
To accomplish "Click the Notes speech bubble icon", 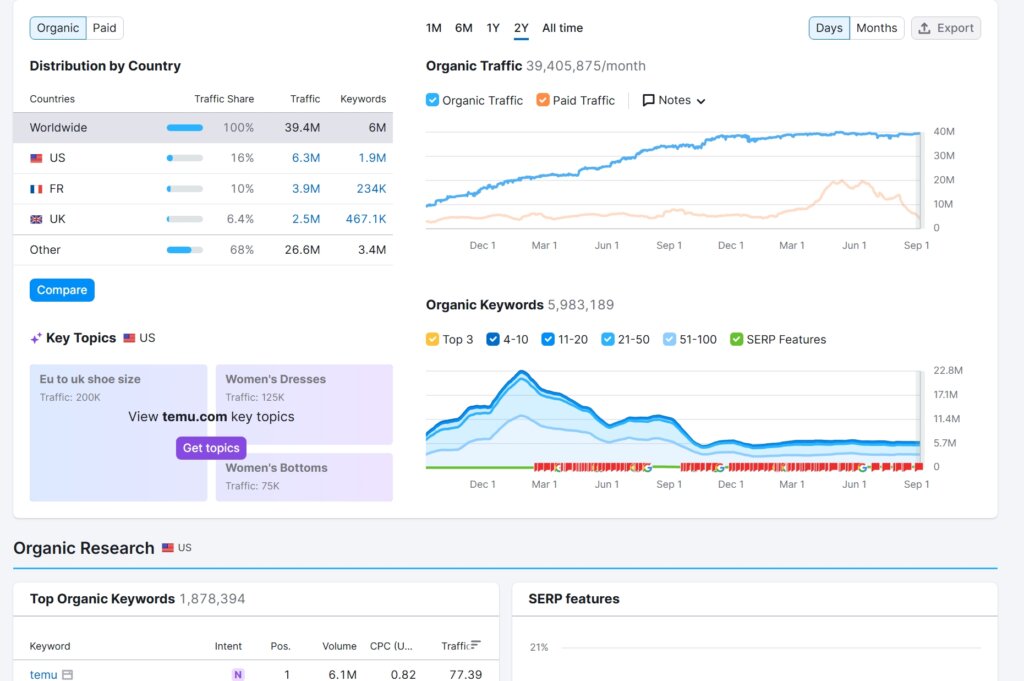I will tap(648, 100).
